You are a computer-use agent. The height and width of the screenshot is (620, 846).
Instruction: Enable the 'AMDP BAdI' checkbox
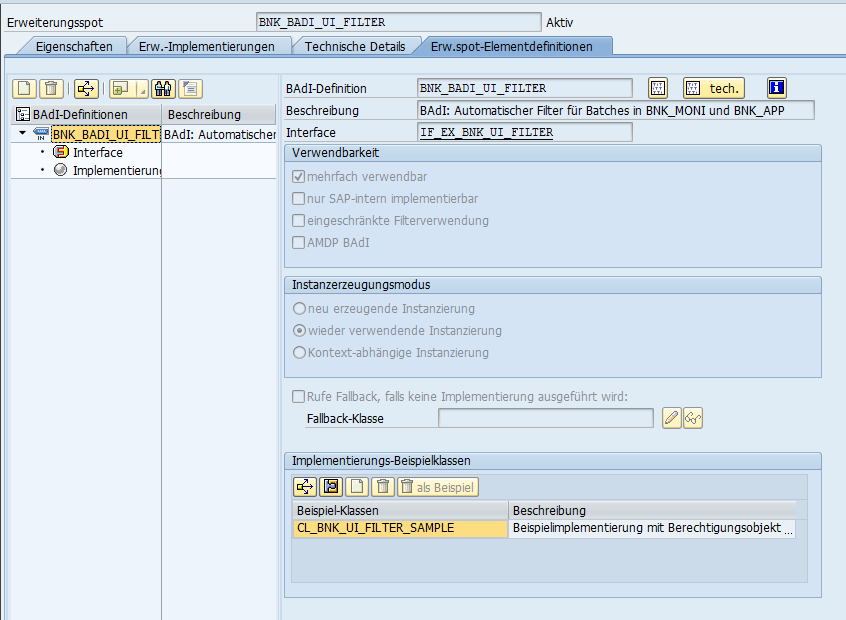pos(298,242)
